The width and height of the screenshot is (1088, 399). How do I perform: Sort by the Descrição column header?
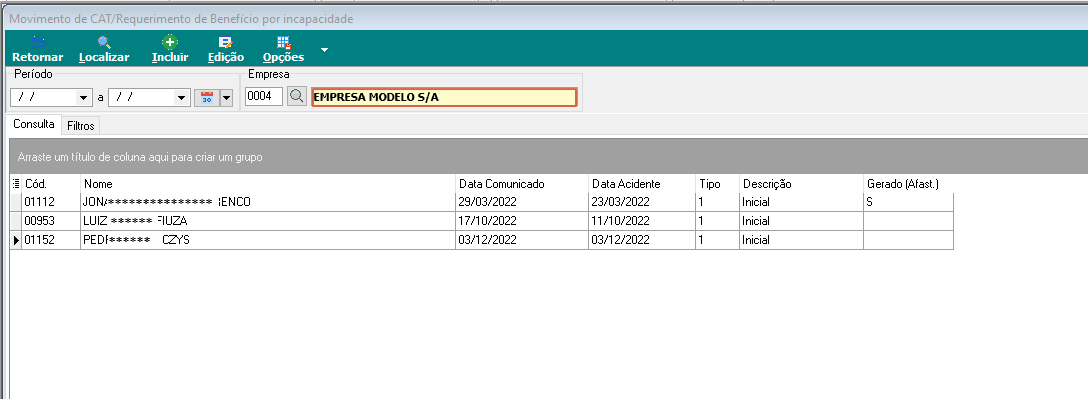(801, 184)
